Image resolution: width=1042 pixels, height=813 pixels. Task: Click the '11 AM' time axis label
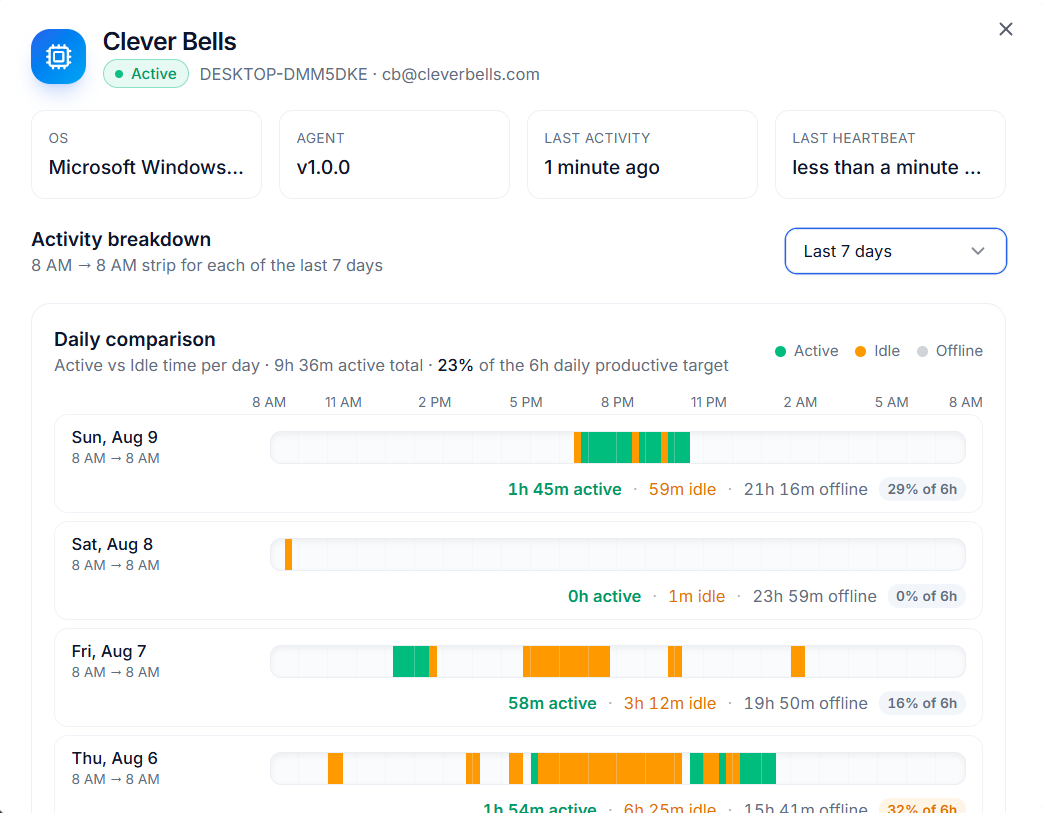pos(344,402)
